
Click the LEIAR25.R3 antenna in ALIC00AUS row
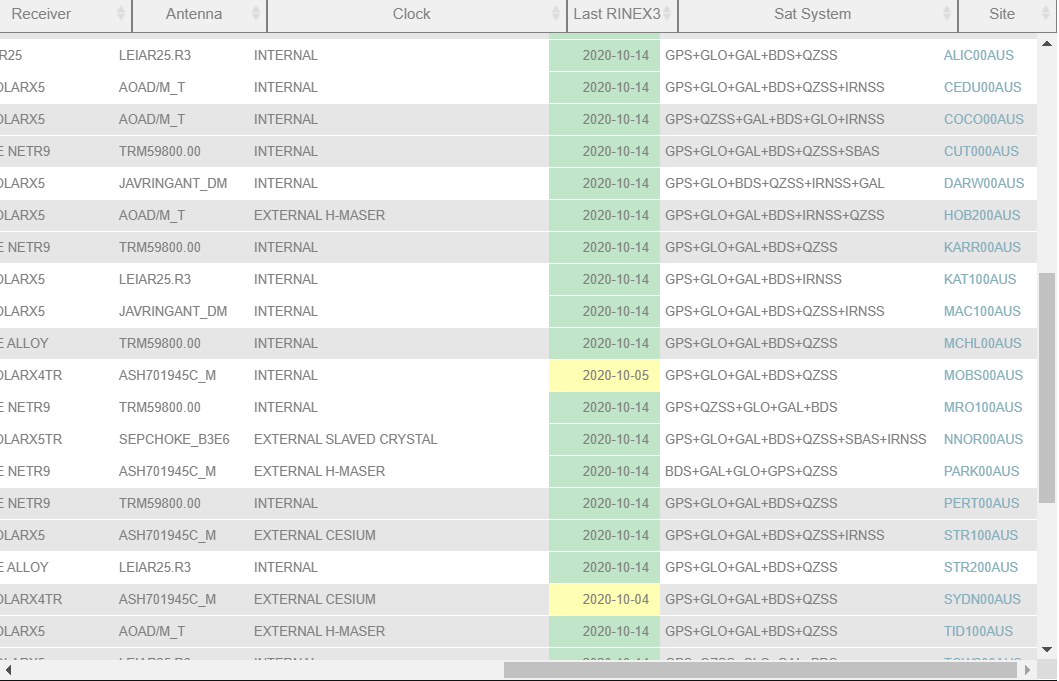pyautogui.click(x=155, y=55)
